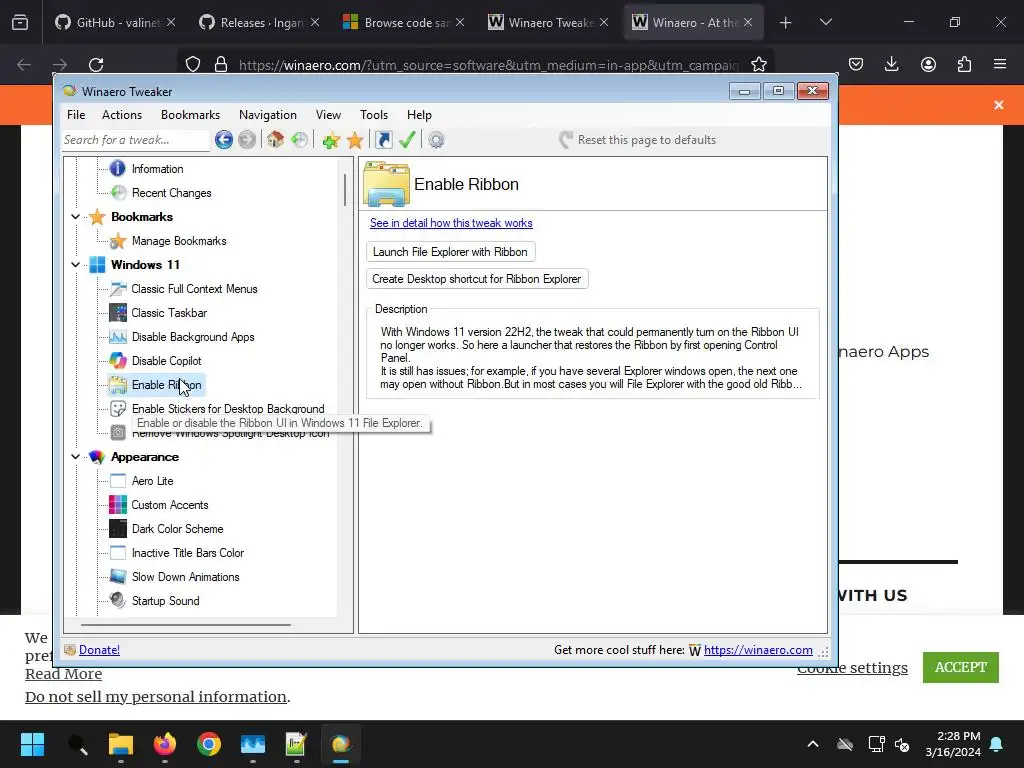This screenshot has width=1024, height=768.
Task: Open Windows Start menu
Action: pyautogui.click(x=32, y=744)
